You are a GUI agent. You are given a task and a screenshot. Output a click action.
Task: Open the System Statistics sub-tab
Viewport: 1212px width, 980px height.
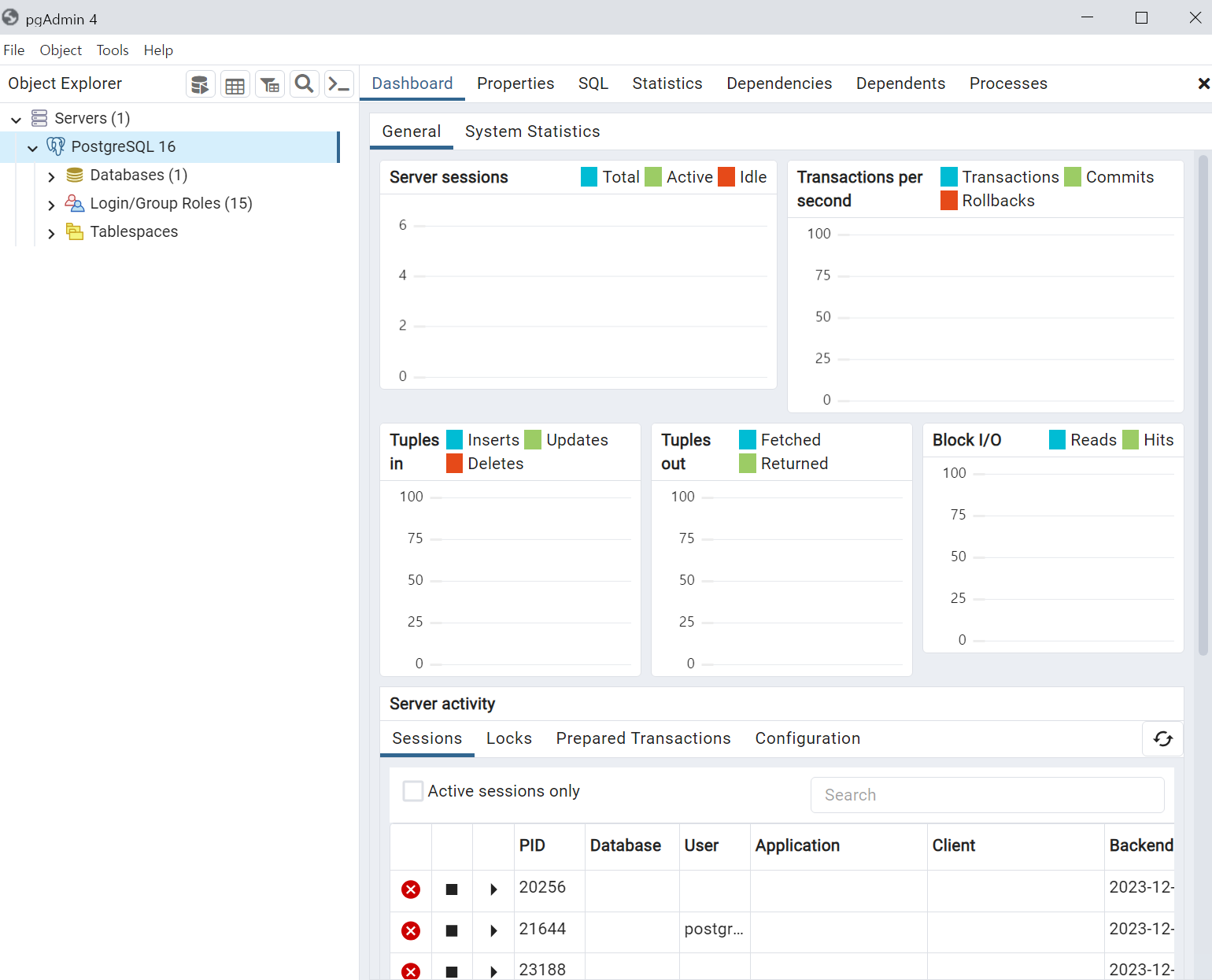tap(533, 131)
